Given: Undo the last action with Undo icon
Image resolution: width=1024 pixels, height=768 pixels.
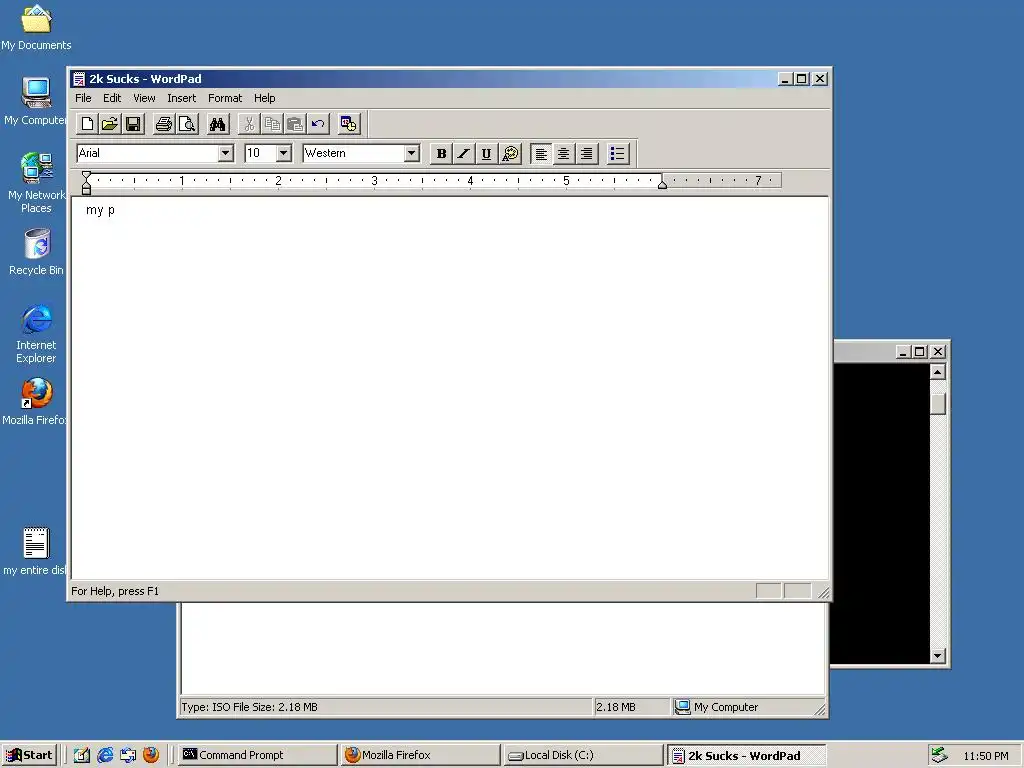Looking at the screenshot, I should coord(317,124).
